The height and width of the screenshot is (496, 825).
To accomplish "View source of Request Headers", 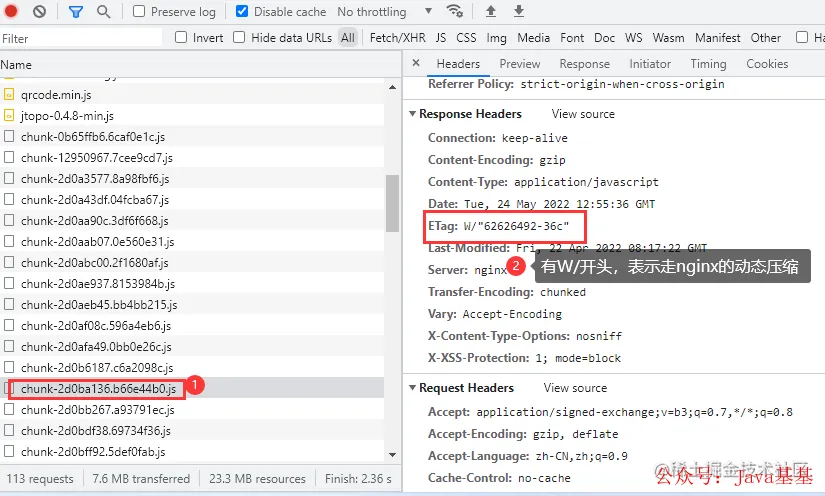I will (x=575, y=388).
